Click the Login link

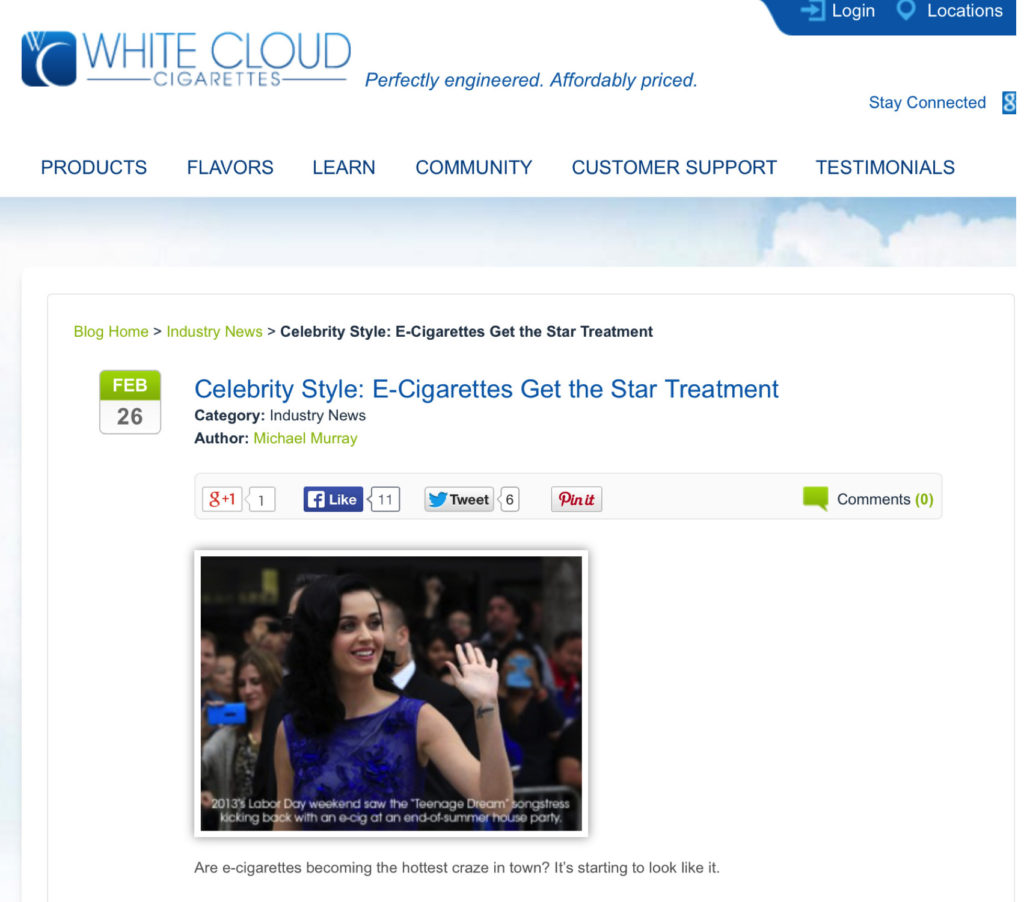(853, 10)
